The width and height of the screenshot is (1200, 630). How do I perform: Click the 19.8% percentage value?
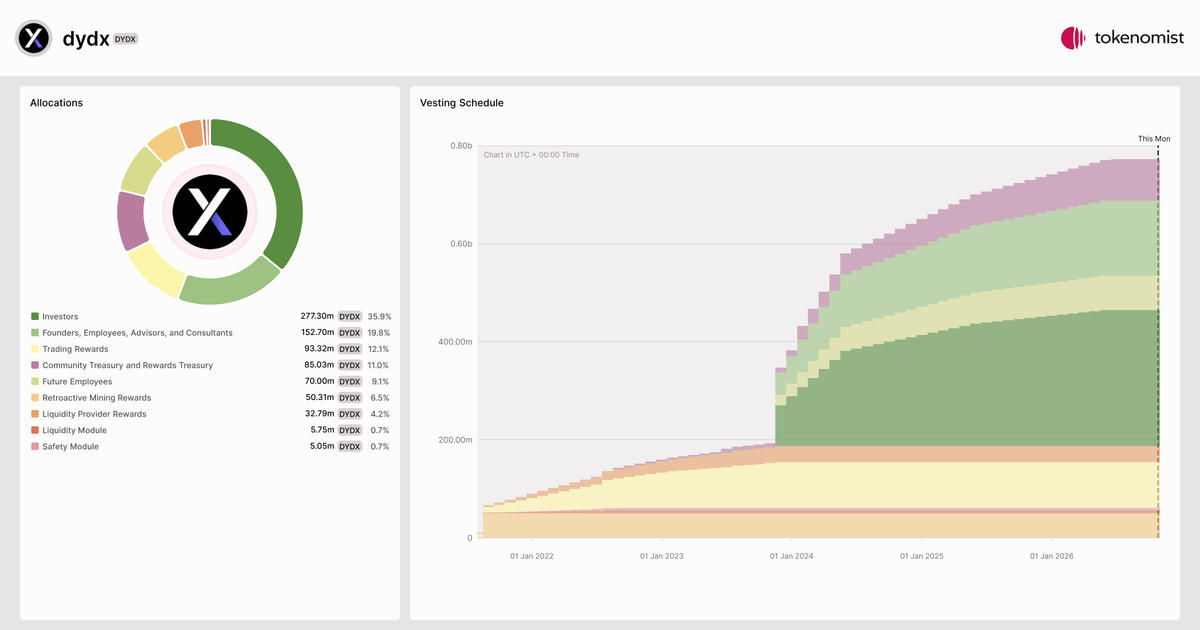click(x=379, y=333)
